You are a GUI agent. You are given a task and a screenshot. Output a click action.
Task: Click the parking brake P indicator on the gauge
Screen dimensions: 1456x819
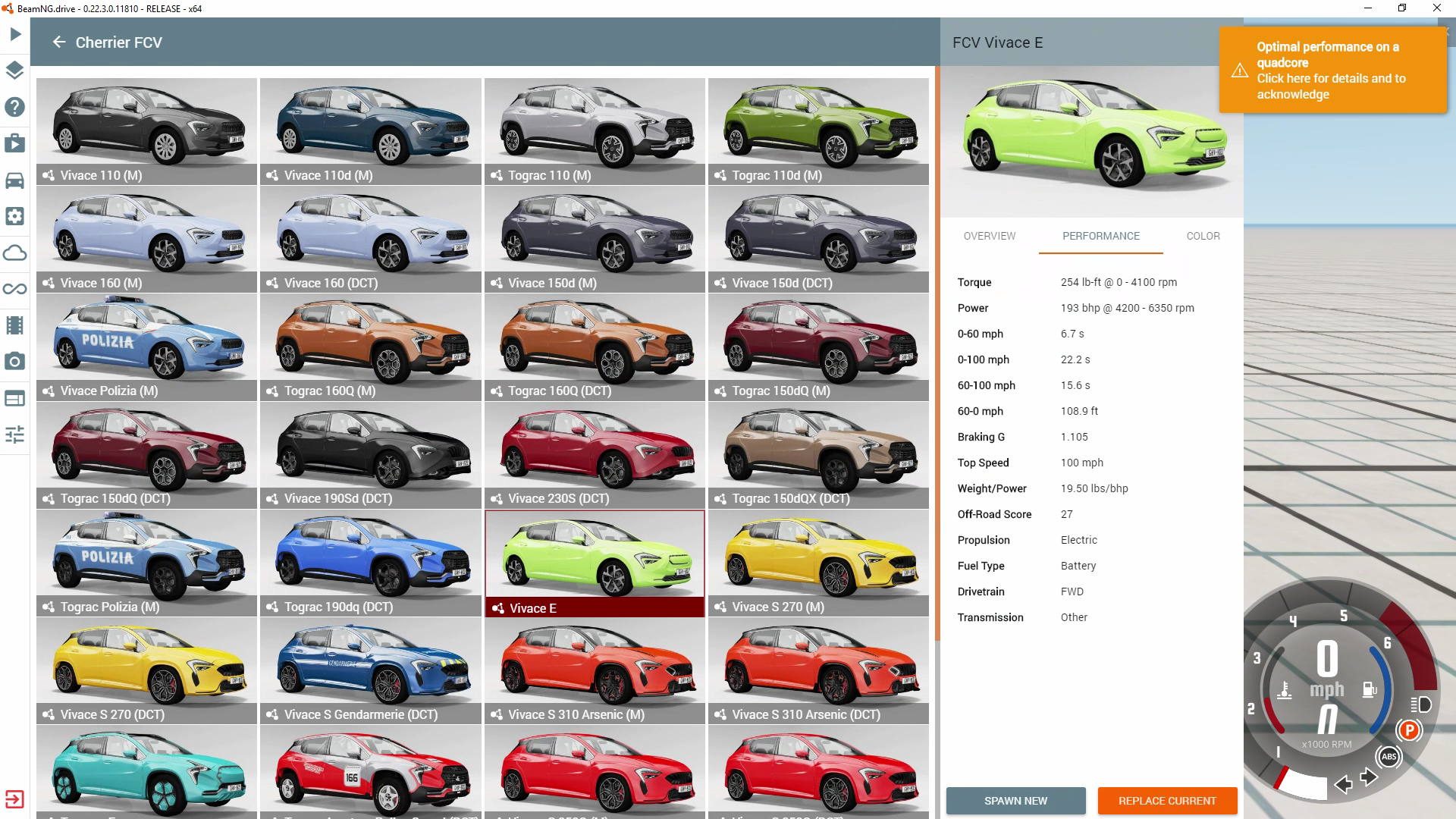pyautogui.click(x=1409, y=730)
